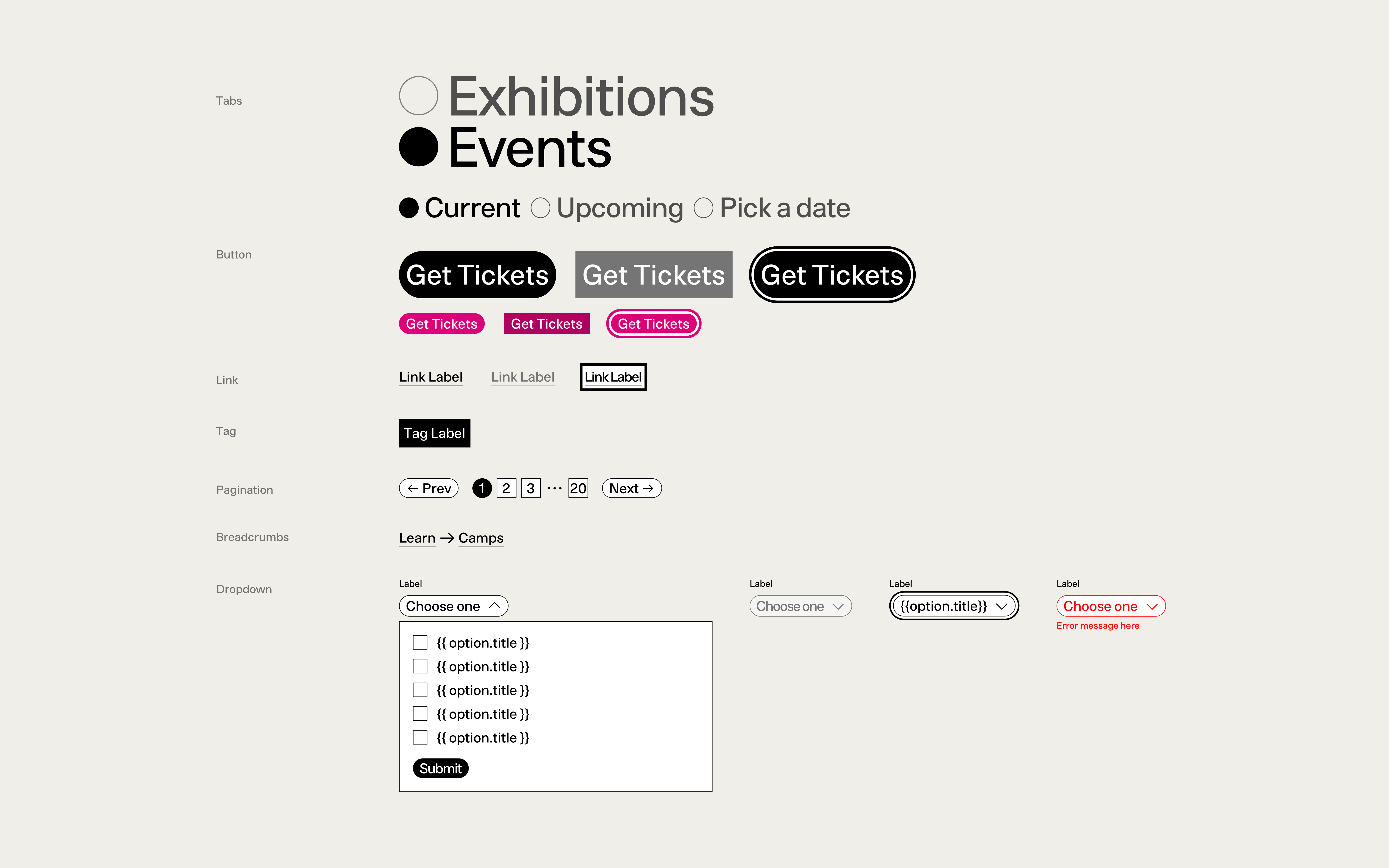Select the Upcoming radio option
Screen dimensions: 1389x868
[x=540, y=208]
